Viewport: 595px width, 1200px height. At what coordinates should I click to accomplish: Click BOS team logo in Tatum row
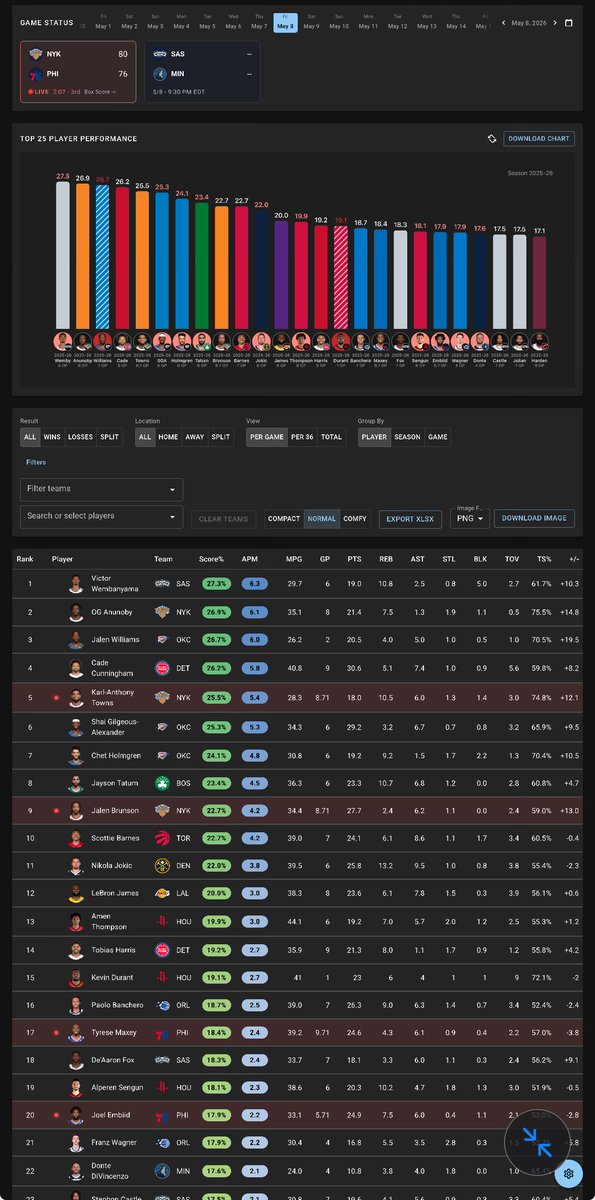[x=162, y=784]
